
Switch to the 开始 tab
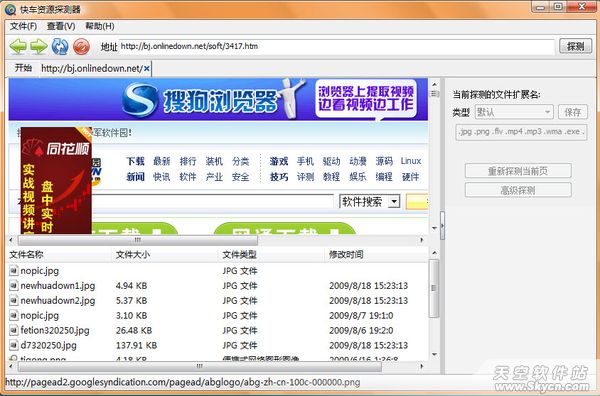click(23, 68)
